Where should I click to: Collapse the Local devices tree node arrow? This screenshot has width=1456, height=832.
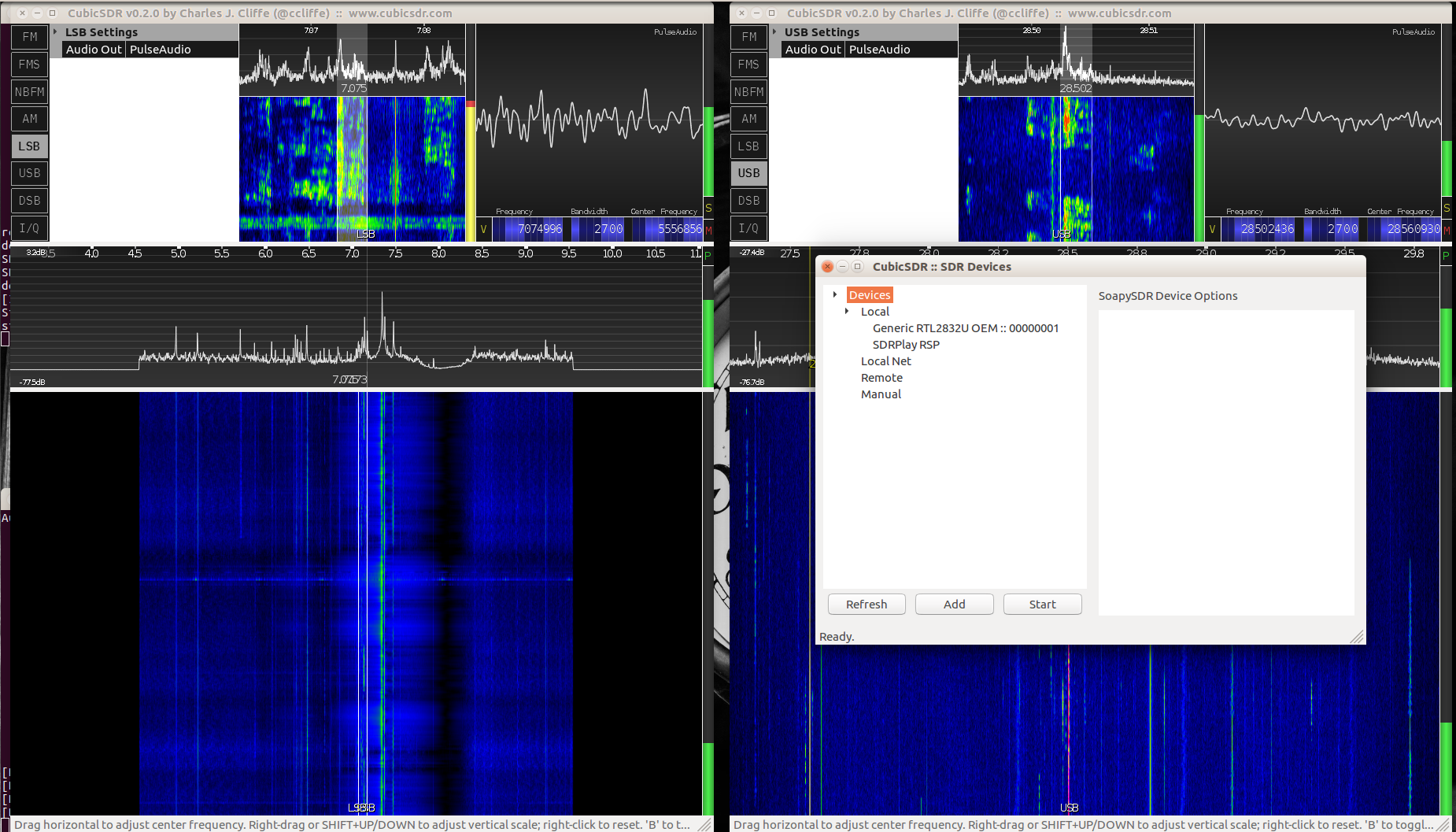pyautogui.click(x=847, y=311)
